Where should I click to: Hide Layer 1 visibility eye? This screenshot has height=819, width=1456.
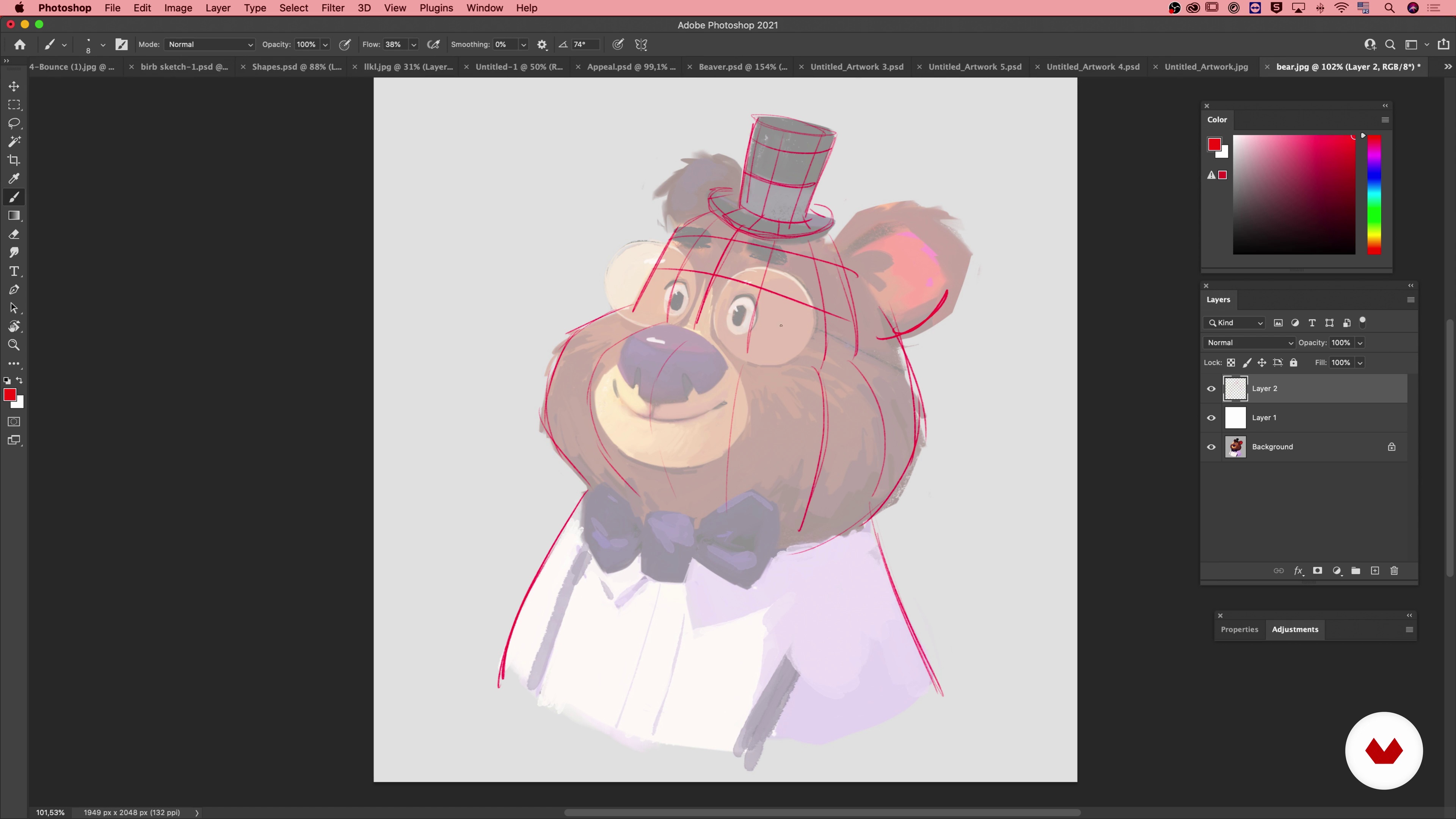[1211, 418]
